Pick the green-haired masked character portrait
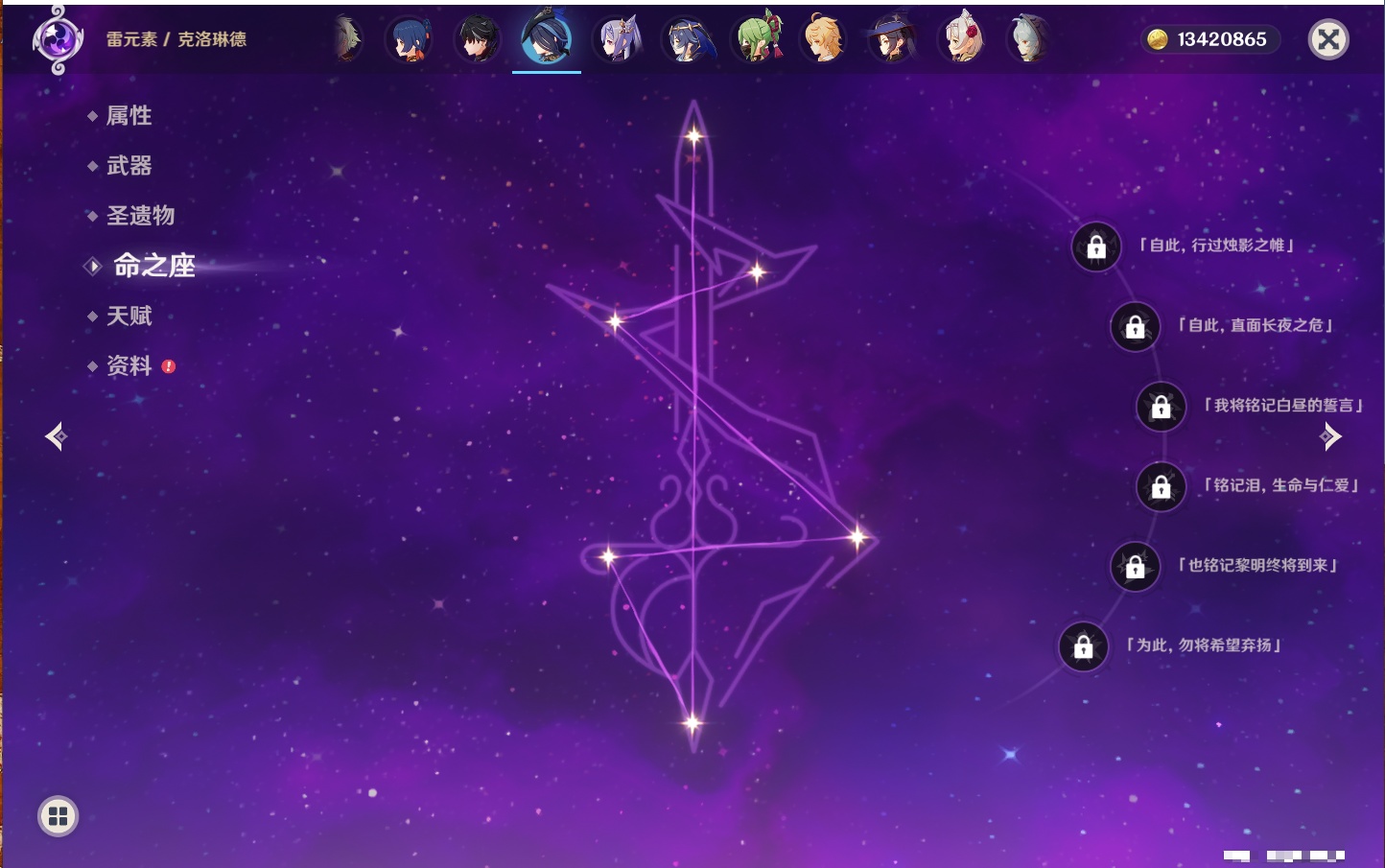 click(x=757, y=38)
